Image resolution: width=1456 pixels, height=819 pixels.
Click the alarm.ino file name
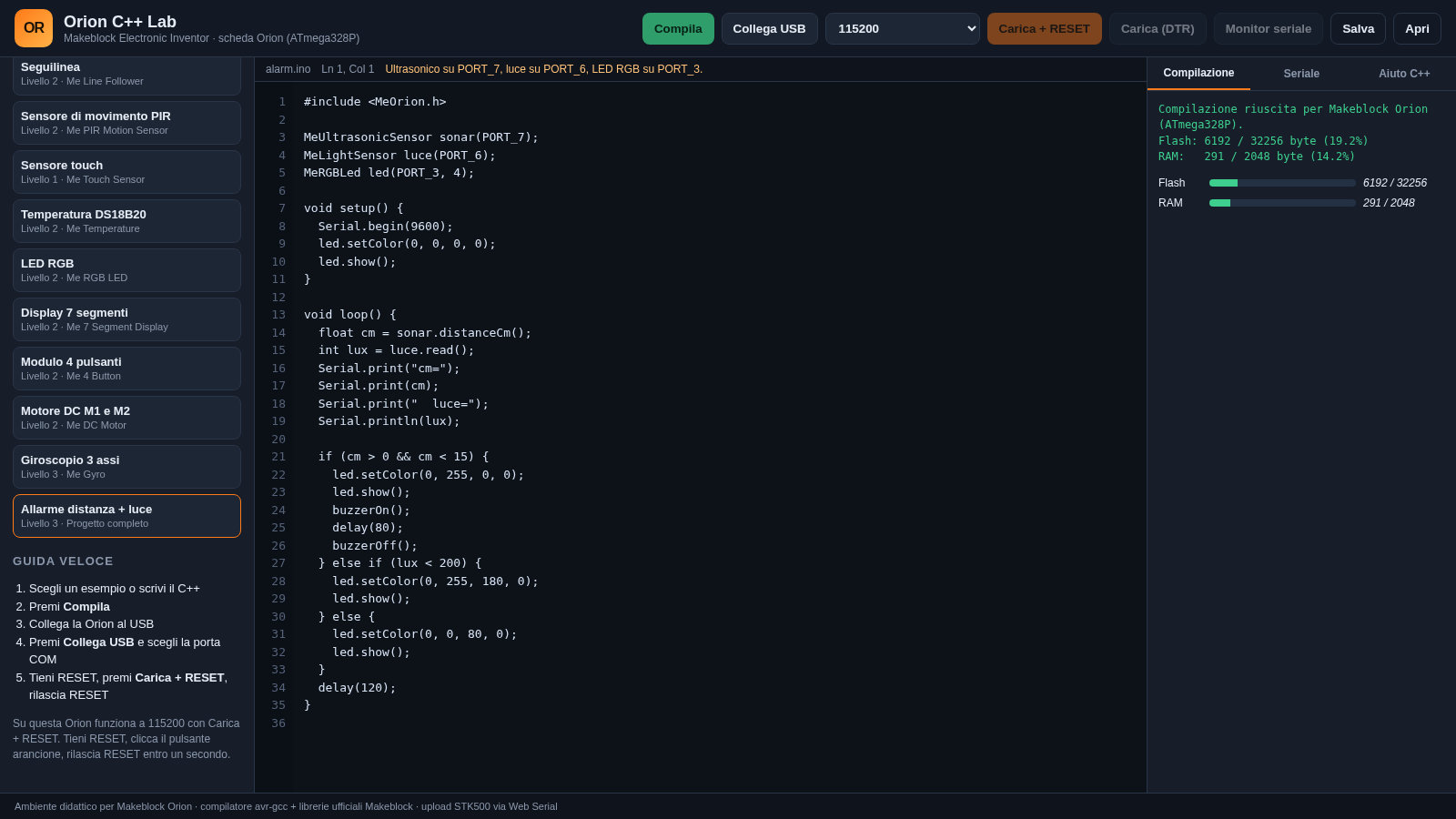click(x=288, y=69)
